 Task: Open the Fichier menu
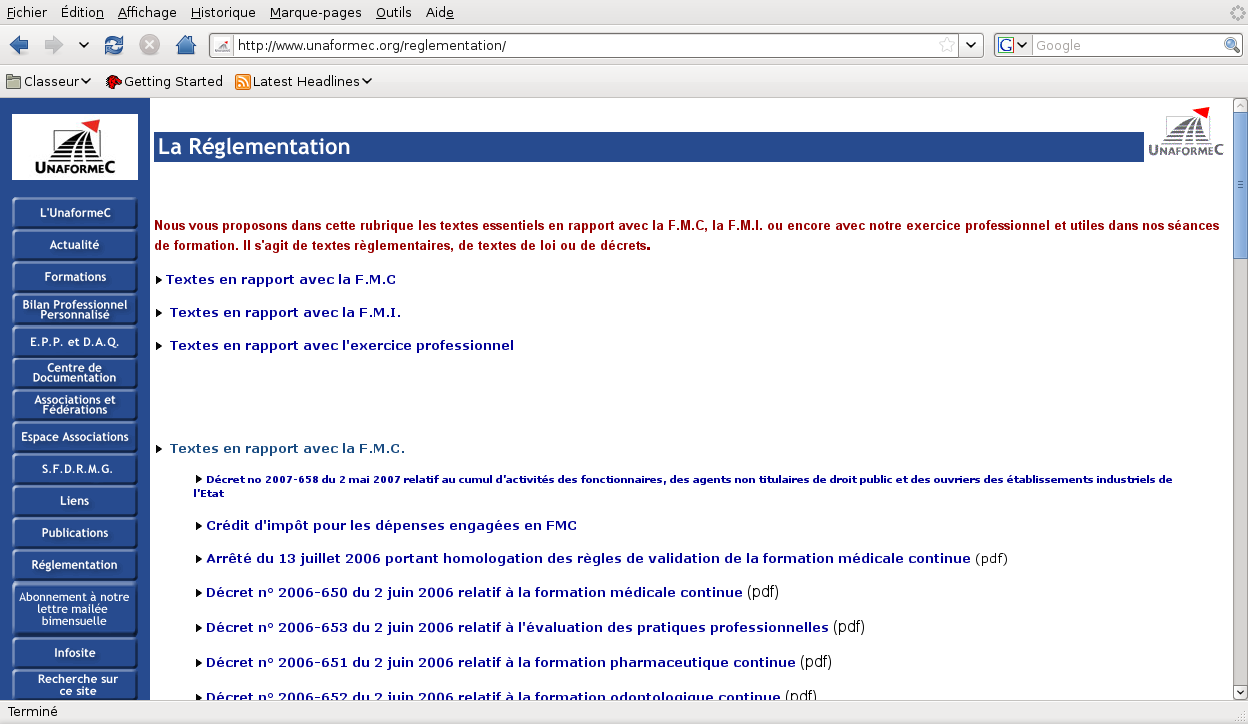27,12
